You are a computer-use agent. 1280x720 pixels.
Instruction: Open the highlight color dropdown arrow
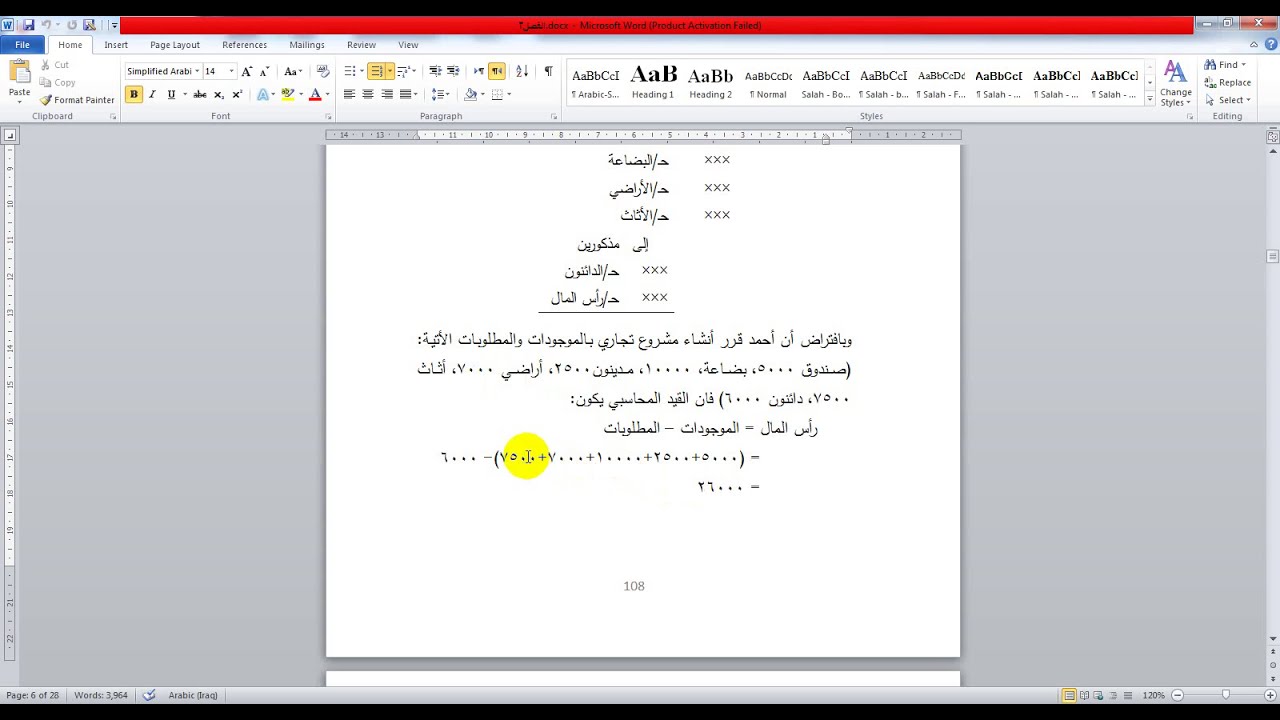(x=299, y=94)
